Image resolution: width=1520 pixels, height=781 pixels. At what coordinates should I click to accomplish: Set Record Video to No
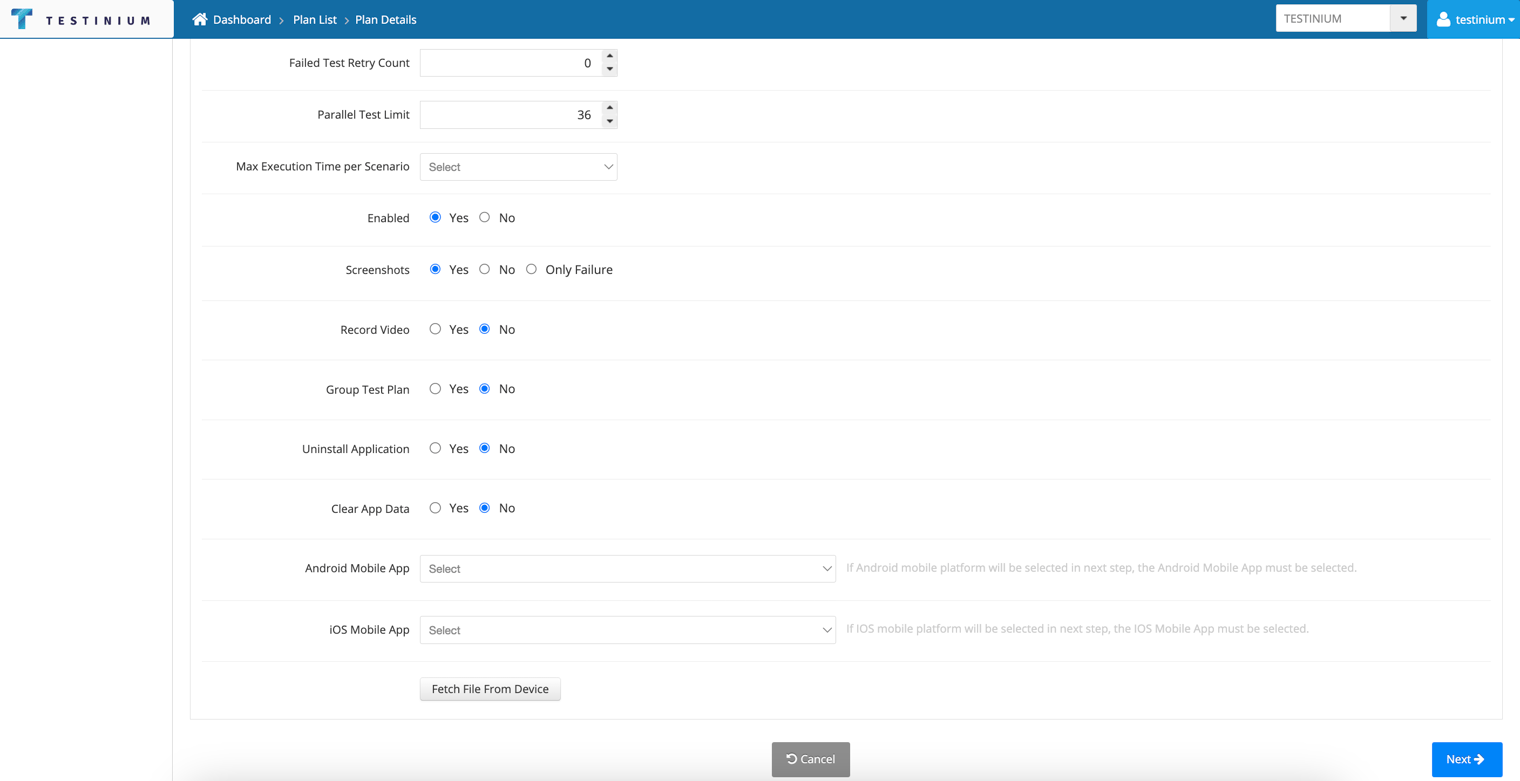[485, 329]
